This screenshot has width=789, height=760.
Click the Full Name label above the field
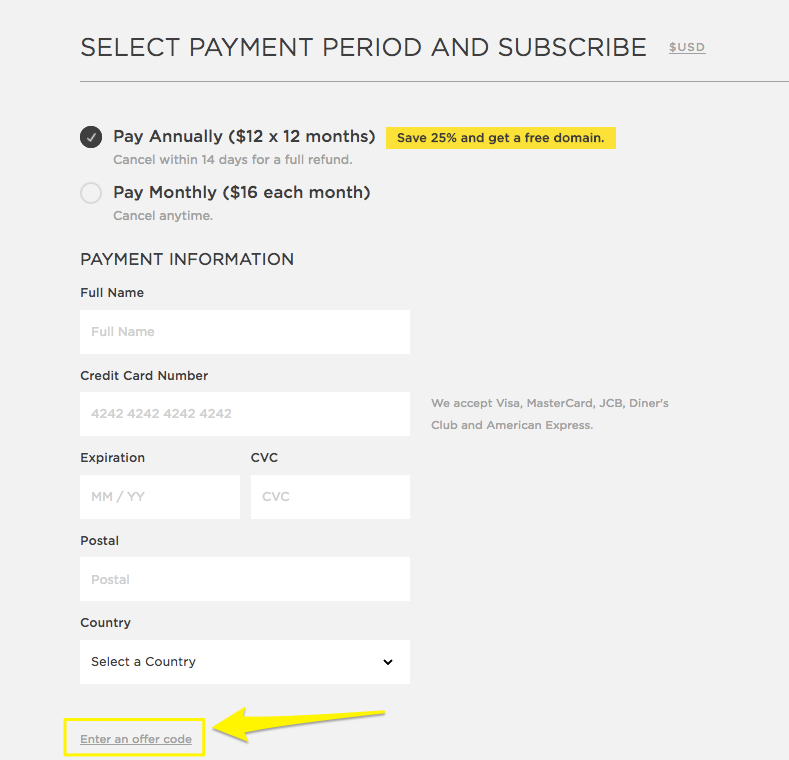tap(112, 293)
